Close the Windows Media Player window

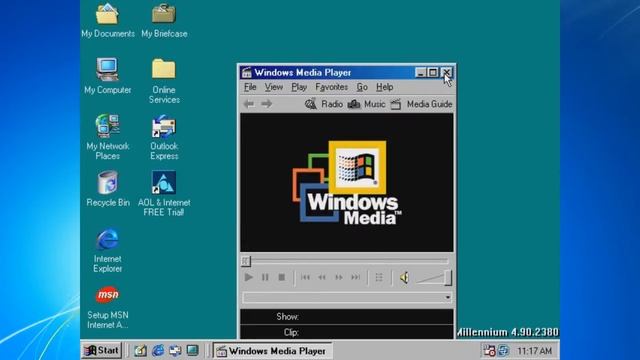coord(447,73)
